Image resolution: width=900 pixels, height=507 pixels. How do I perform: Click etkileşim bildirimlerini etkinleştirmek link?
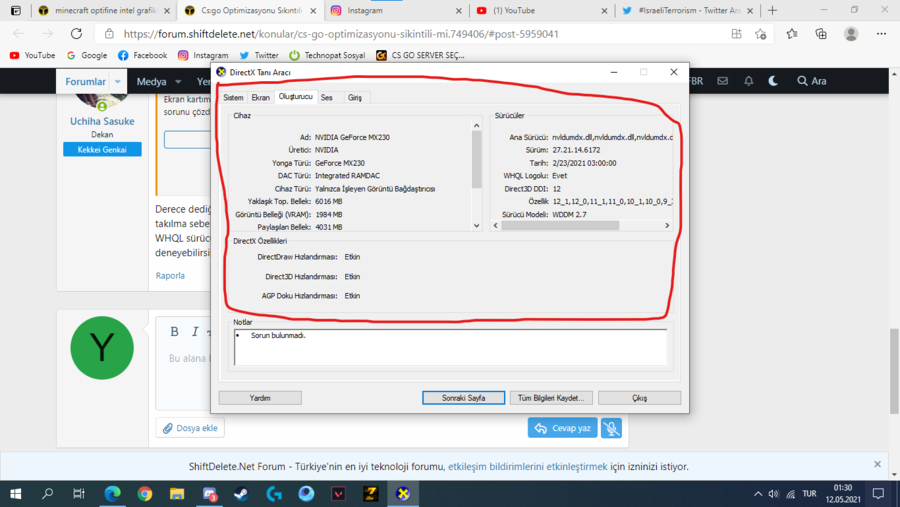[527, 466]
